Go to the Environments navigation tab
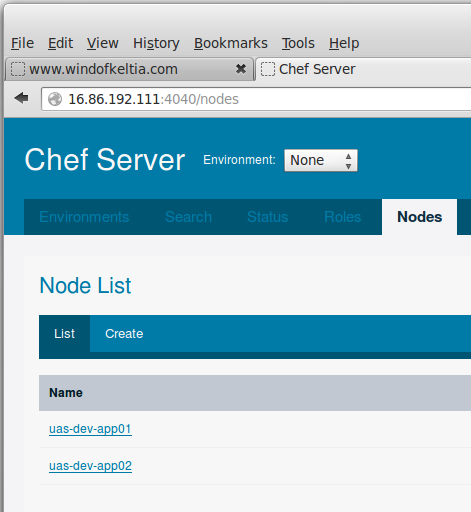471x512 pixels. pos(84,217)
